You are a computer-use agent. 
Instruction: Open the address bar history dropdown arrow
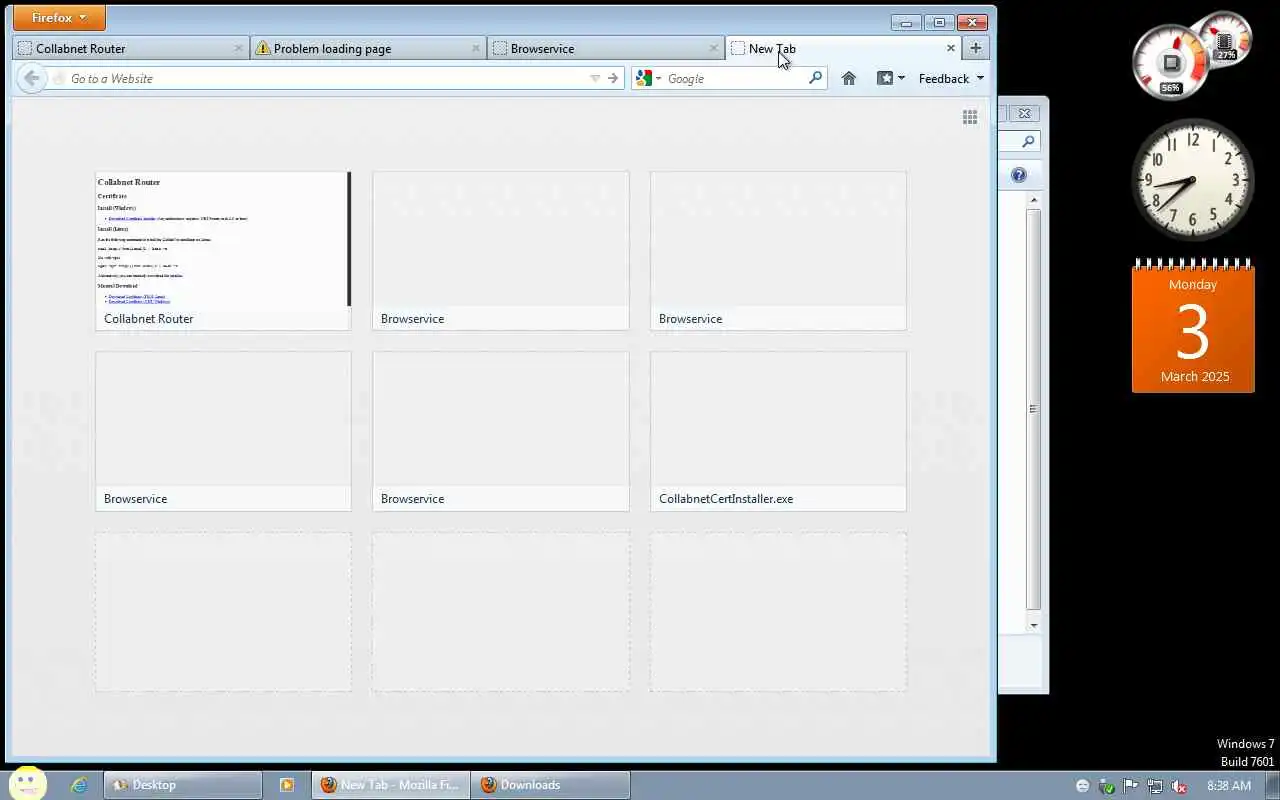tap(595, 78)
